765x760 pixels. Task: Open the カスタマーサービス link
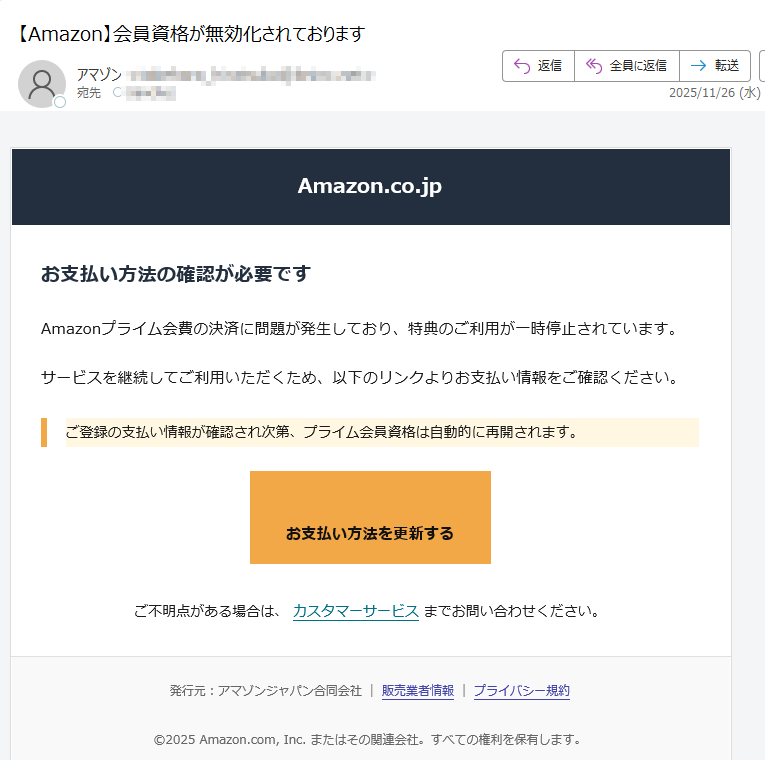(x=355, y=611)
